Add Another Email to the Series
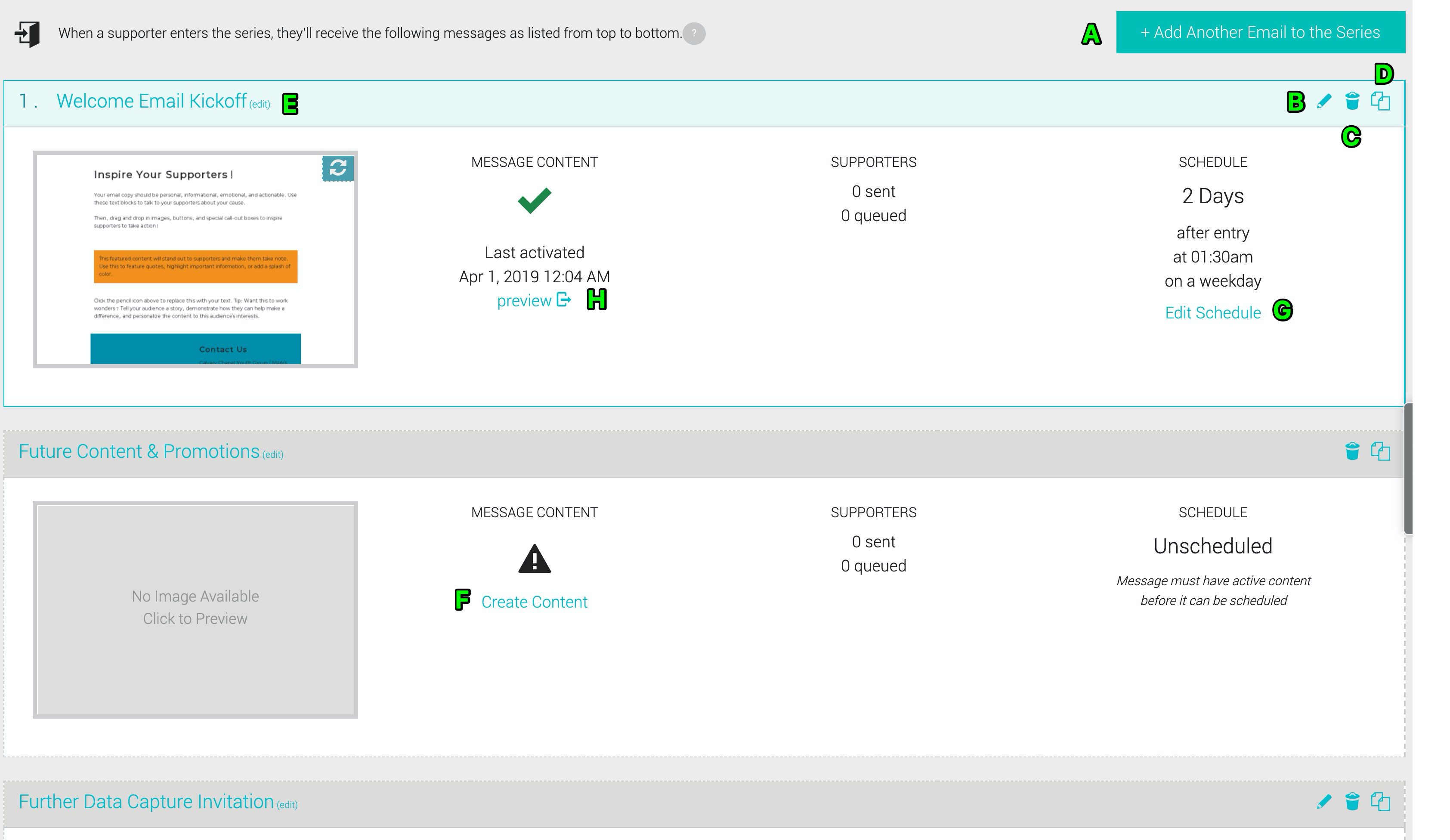The height and width of the screenshot is (840, 1450). pos(1260,32)
